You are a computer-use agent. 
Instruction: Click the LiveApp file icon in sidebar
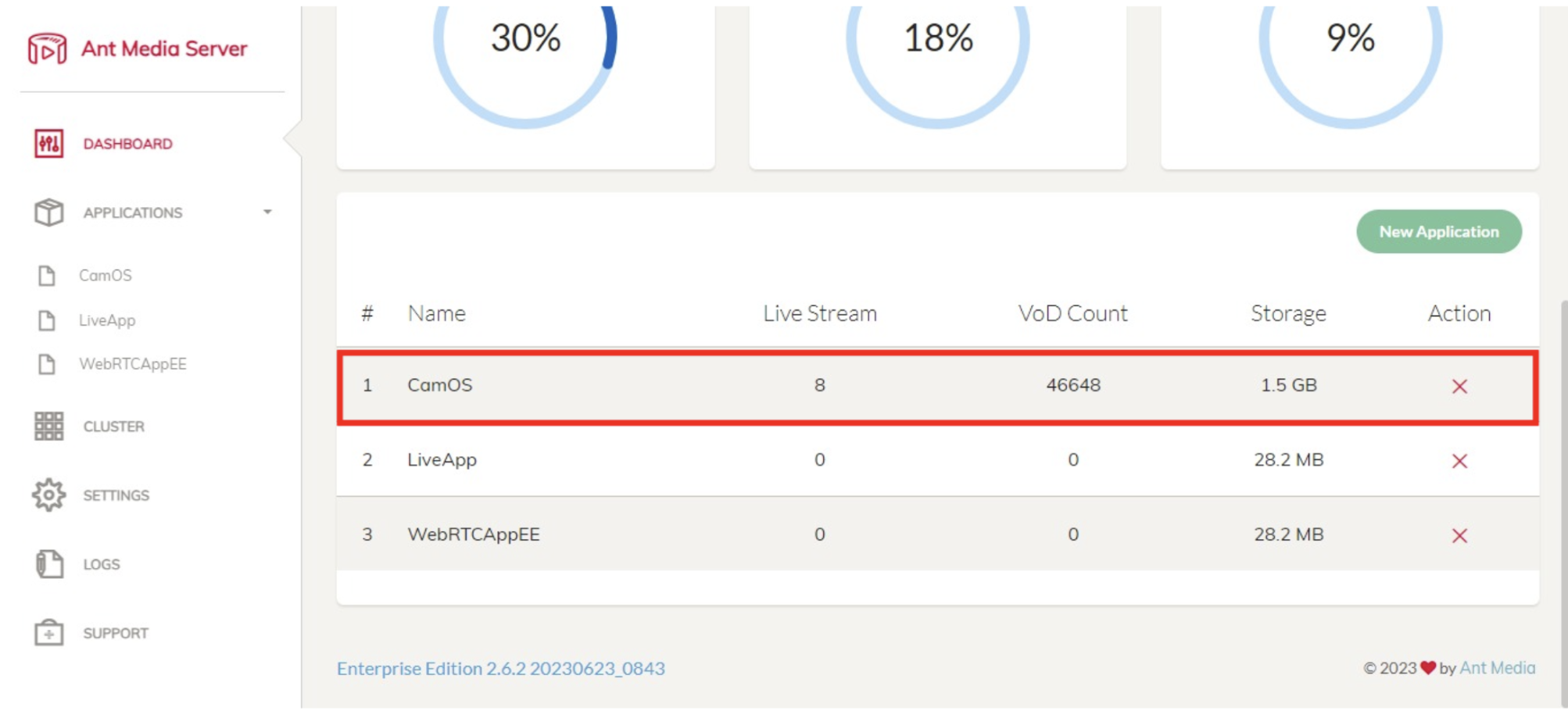(x=47, y=320)
